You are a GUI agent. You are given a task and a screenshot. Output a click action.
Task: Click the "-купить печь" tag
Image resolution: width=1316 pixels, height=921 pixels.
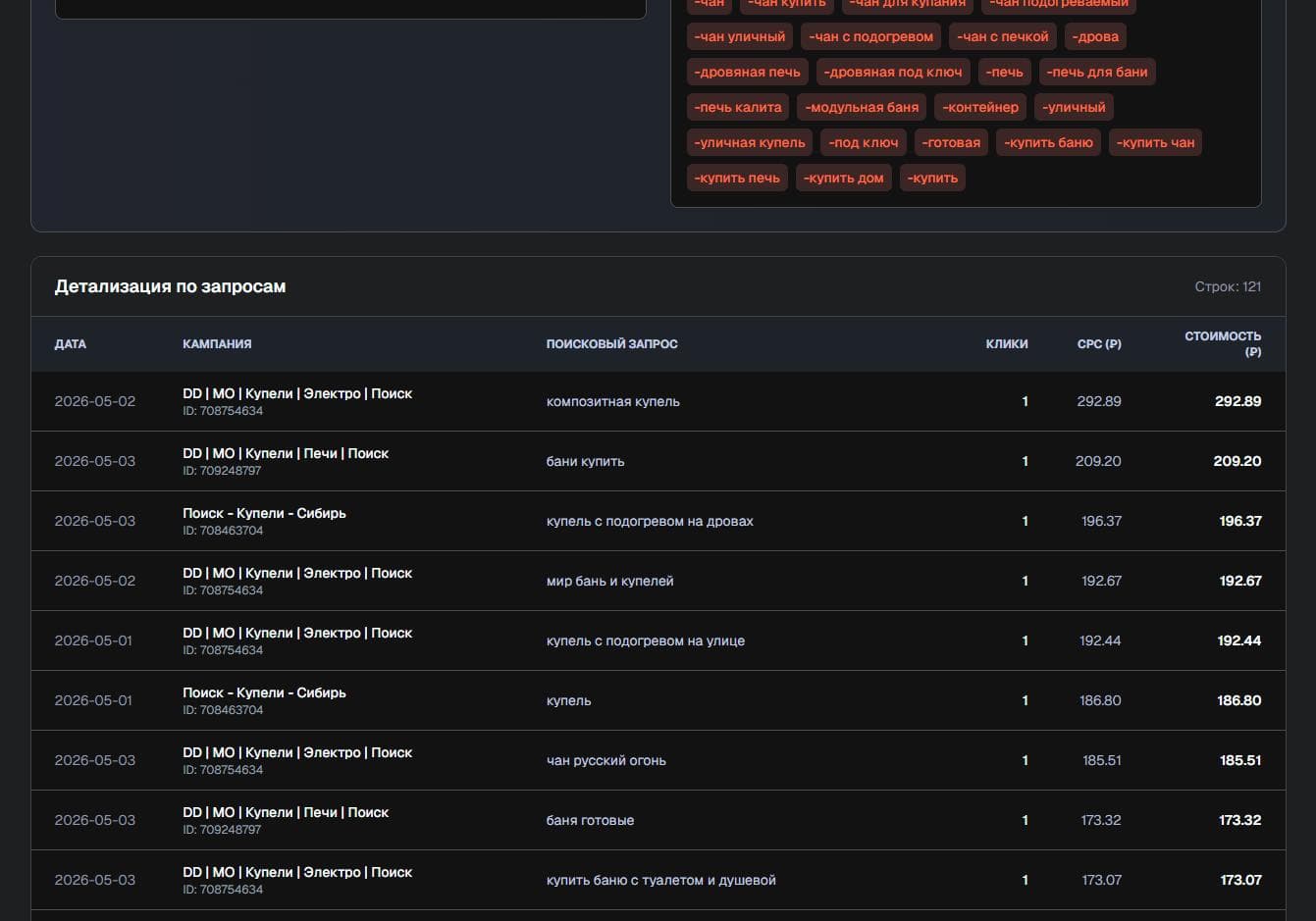click(737, 178)
